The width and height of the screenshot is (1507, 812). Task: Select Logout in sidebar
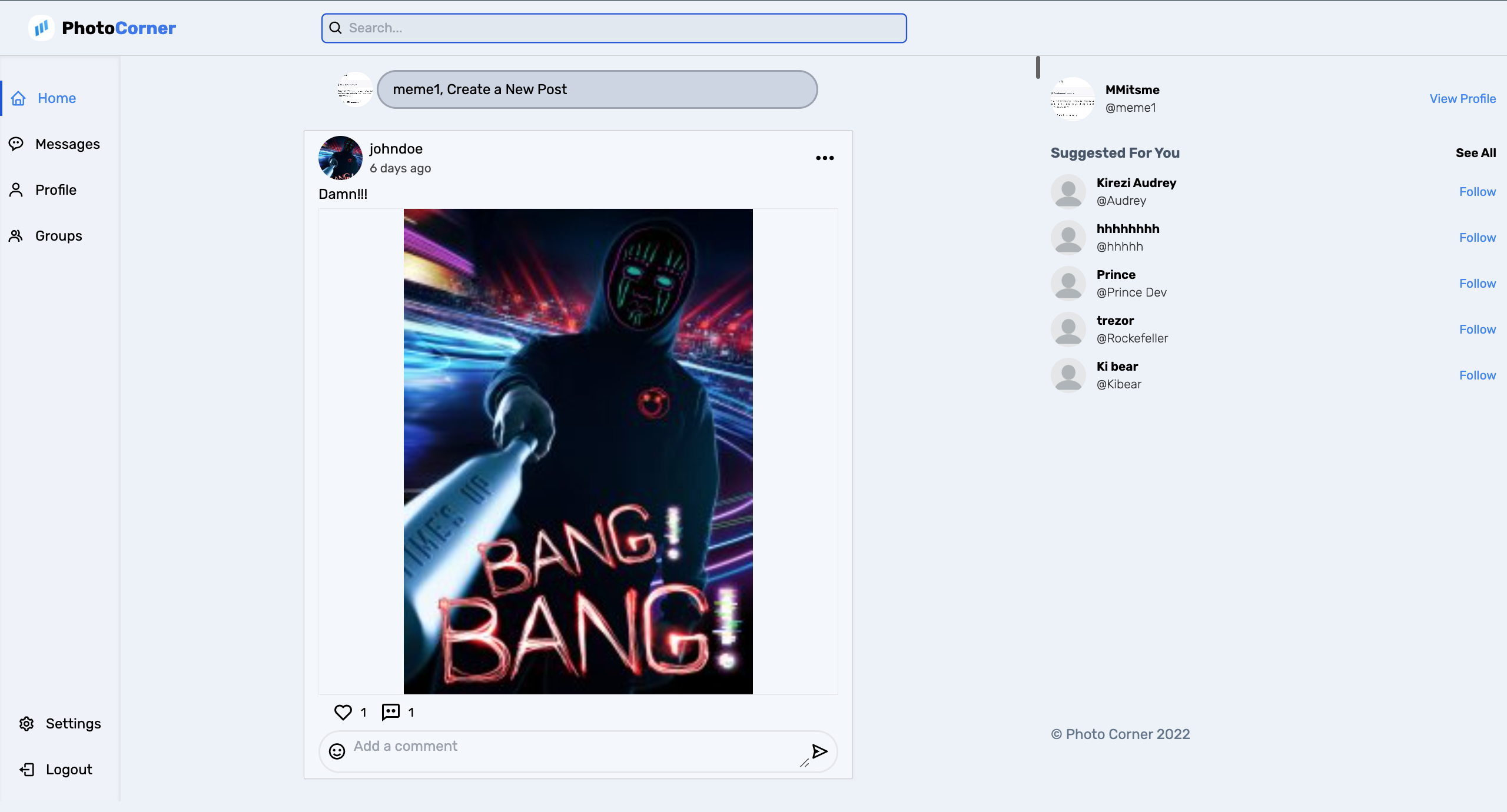pyautogui.click(x=68, y=769)
